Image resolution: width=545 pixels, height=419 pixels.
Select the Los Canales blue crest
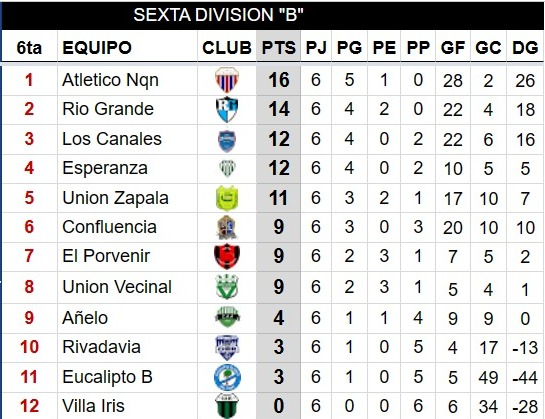click(x=227, y=140)
